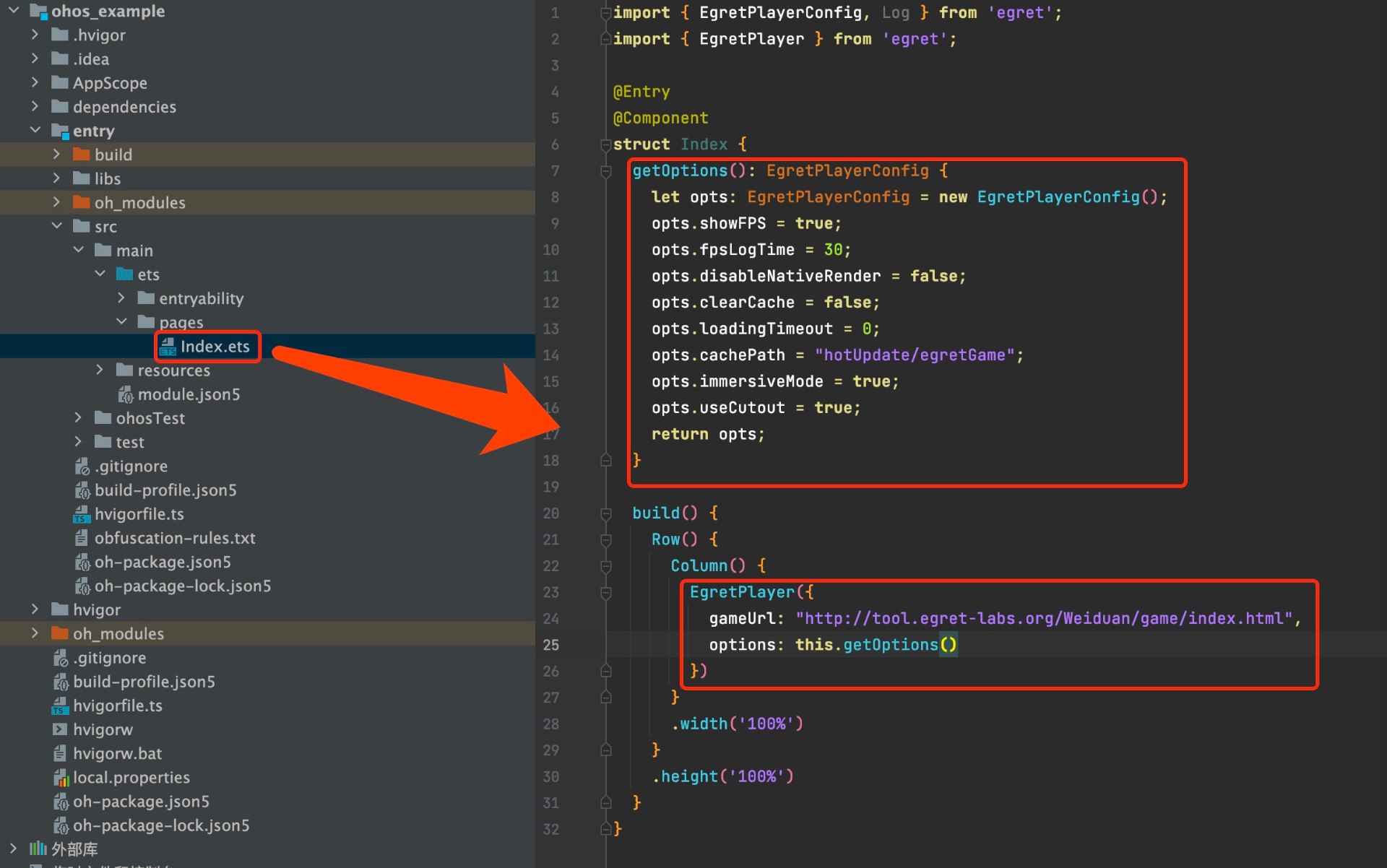Click the external libraries 外部库 icon
Screen dimensions: 1387x868
[38, 849]
